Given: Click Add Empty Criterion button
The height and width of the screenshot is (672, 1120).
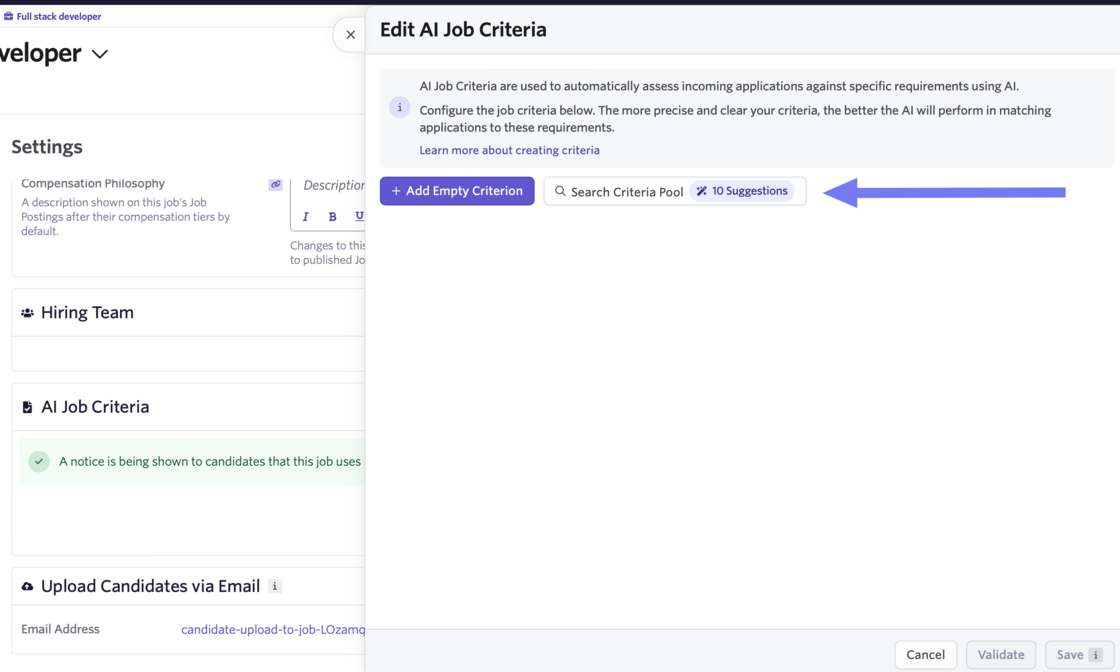Looking at the screenshot, I should point(457,191).
